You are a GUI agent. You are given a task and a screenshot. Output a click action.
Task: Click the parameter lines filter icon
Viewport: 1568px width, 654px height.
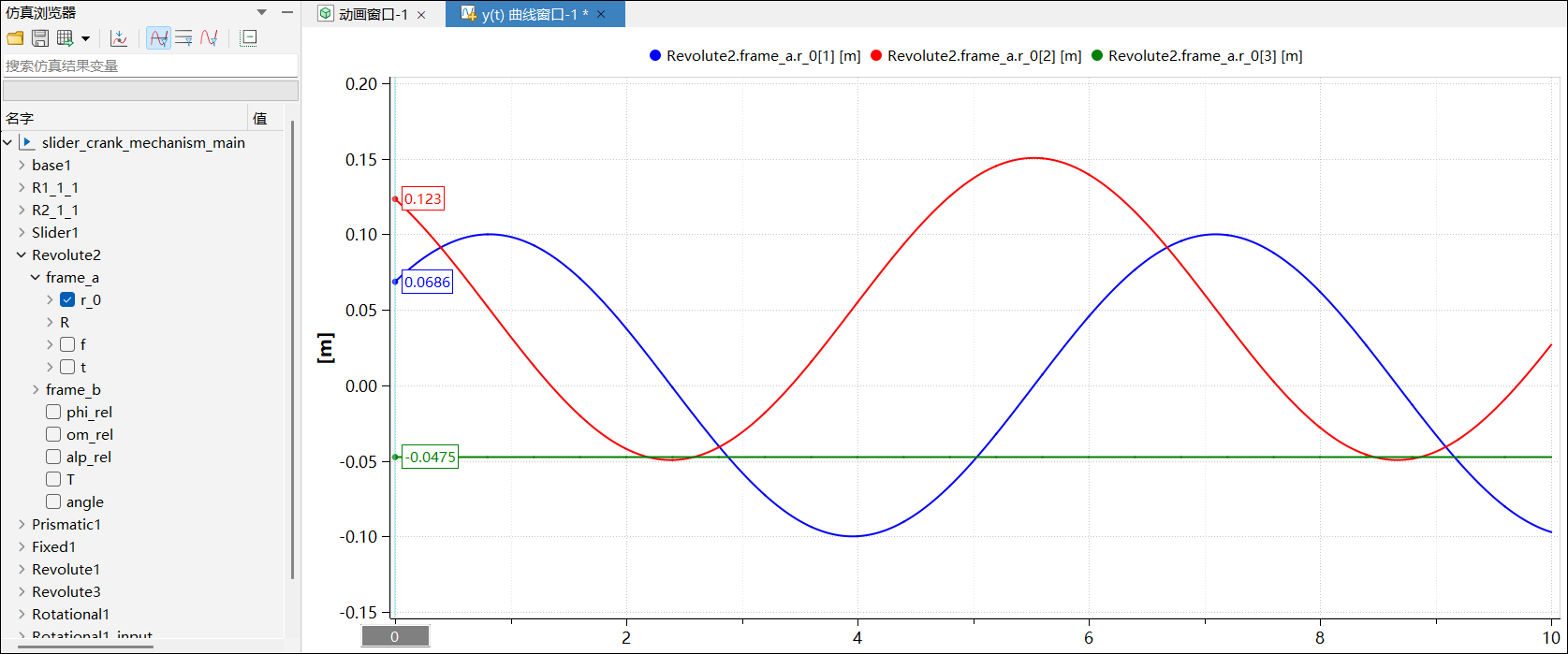tap(184, 38)
